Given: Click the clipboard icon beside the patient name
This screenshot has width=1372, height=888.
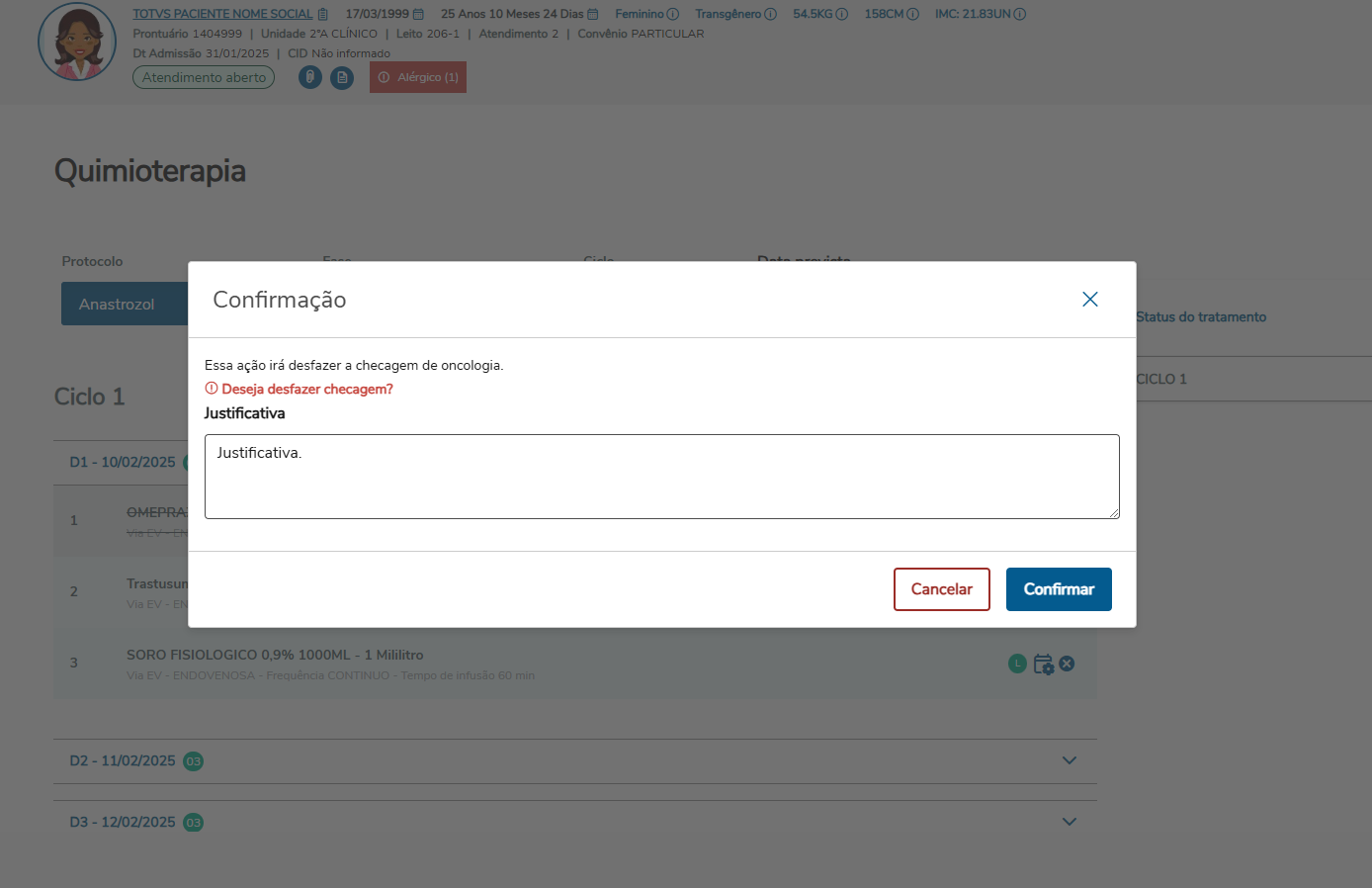Looking at the screenshot, I should [323, 15].
